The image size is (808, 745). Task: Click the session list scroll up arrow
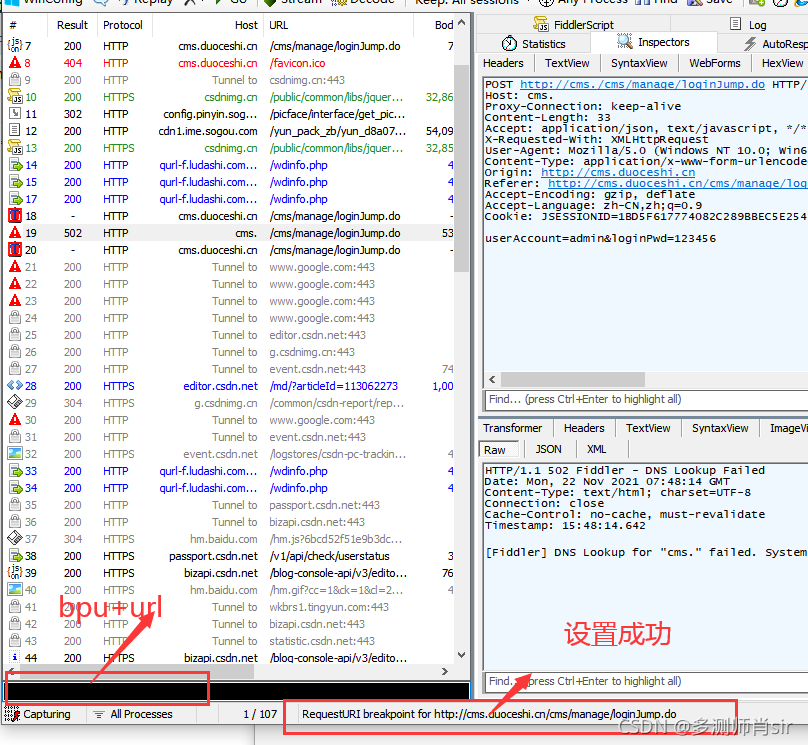tap(461, 23)
